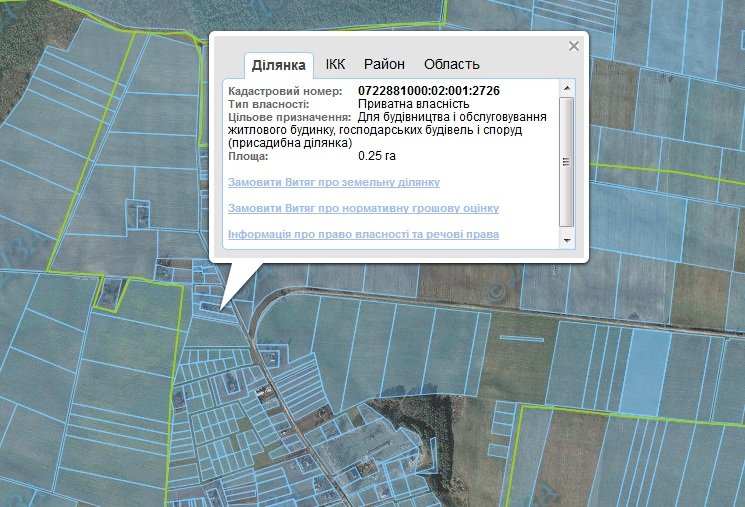Click the 'Площа' field label
The height and width of the screenshot is (507, 745).
pyautogui.click(x=248, y=156)
